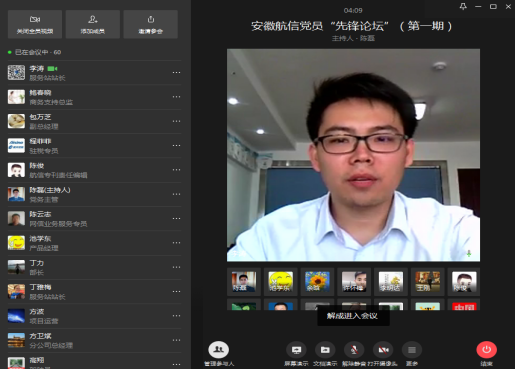Start 屏幕演示 screen sharing

tap(296, 354)
